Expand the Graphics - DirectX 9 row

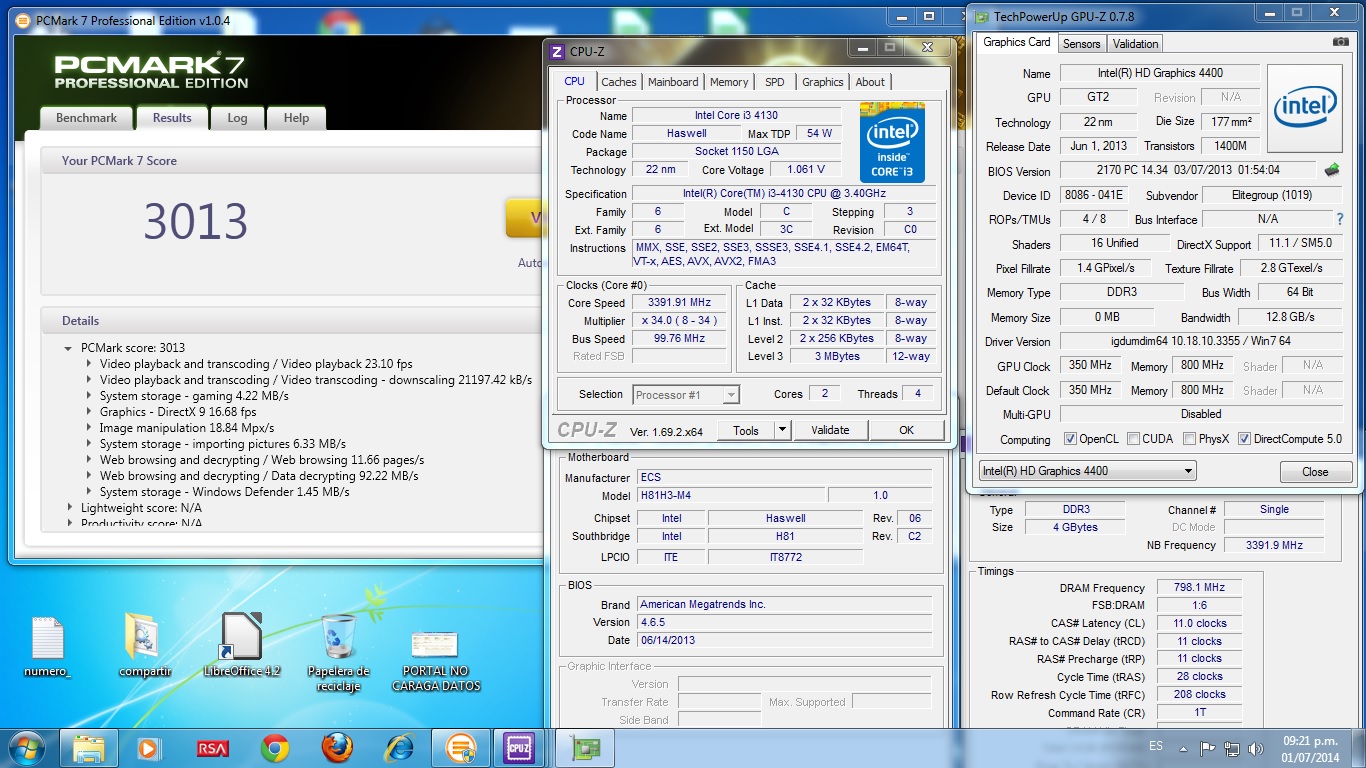(x=89, y=412)
